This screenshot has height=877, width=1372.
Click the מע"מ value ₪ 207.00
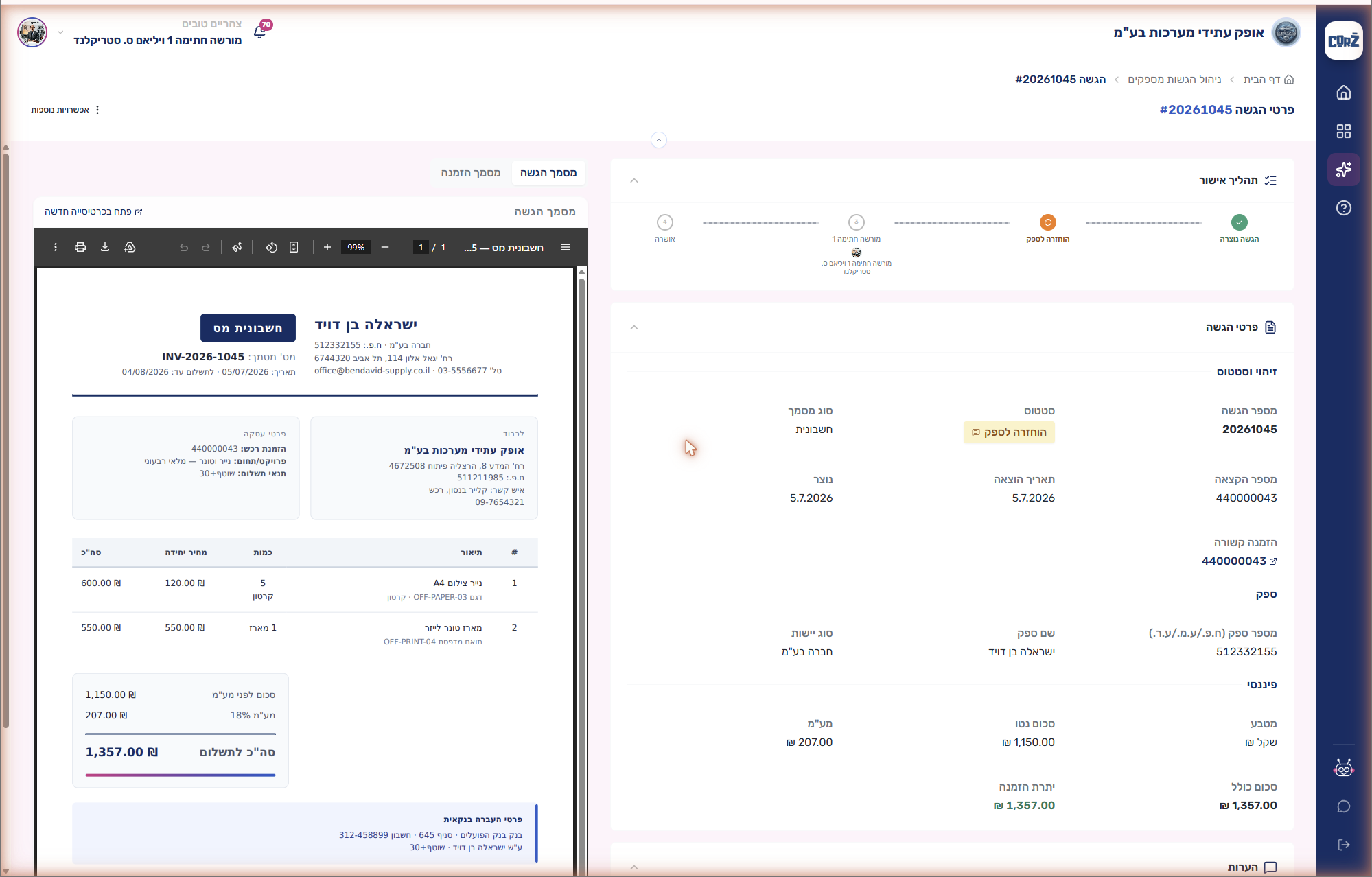coord(809,742)
